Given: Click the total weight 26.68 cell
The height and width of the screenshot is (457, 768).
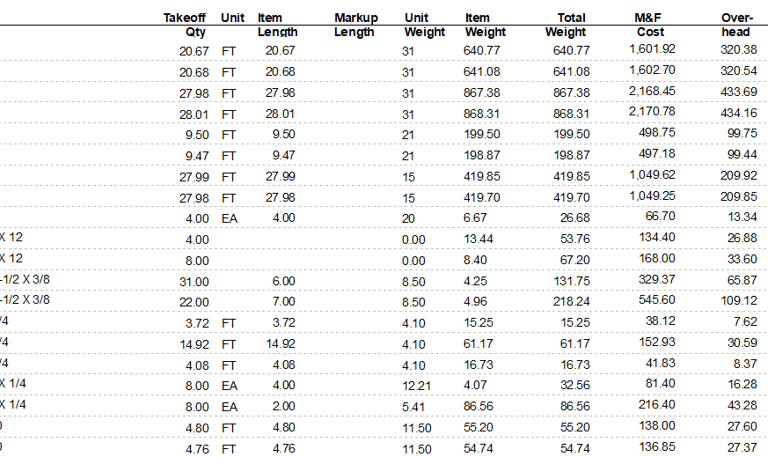Looking at the screenshot, I should 575,218.
